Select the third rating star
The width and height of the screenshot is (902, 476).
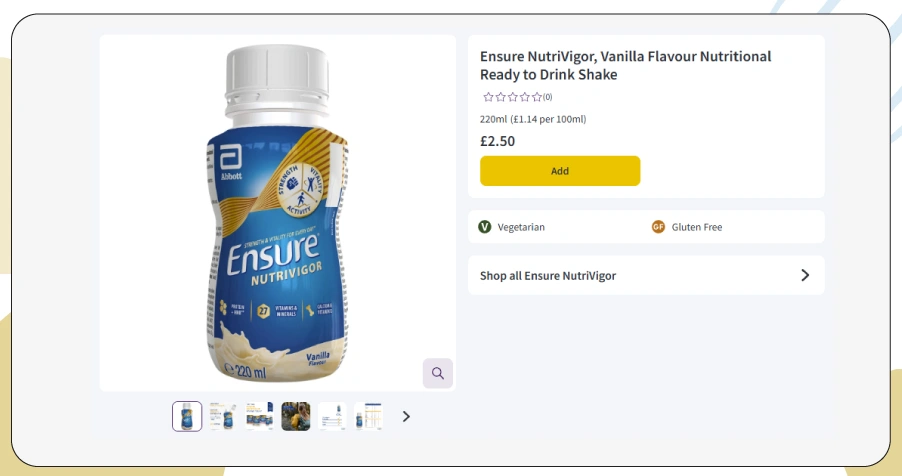click(x=513, y=97)
